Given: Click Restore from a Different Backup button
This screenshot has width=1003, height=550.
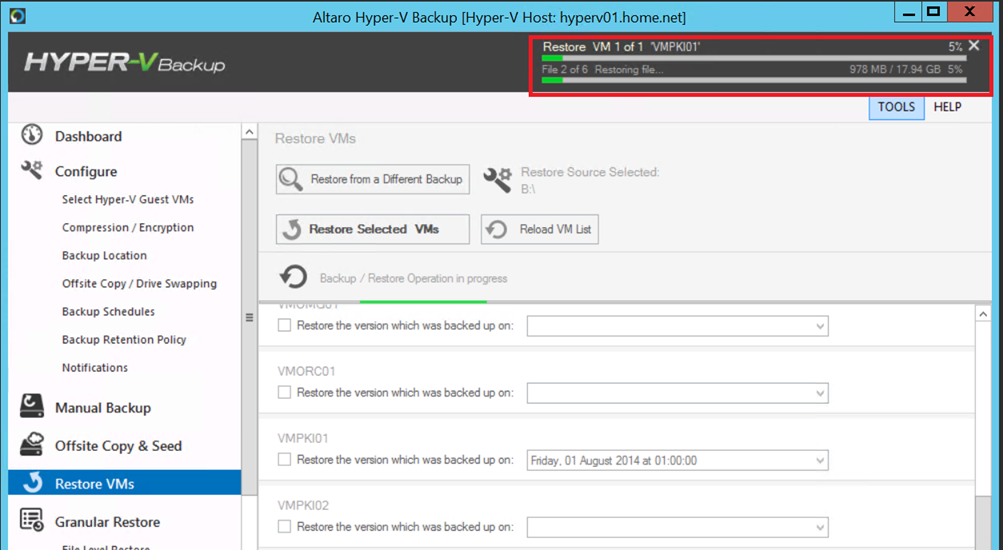Looking at the screenshot, I should tap(373, 179).
